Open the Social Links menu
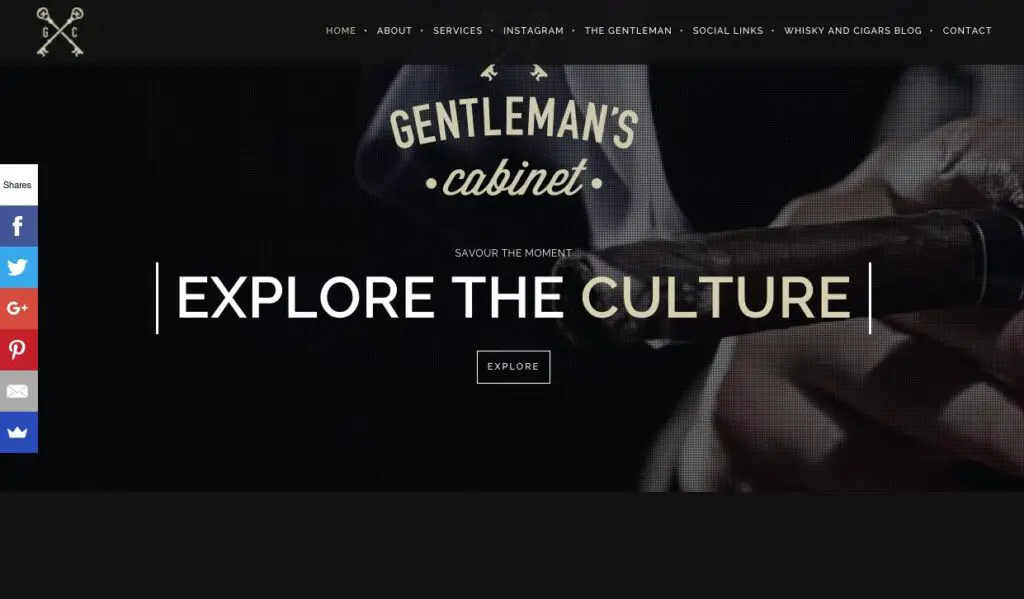The width and height of the screenshot is (1024, 599). (728, 31)
